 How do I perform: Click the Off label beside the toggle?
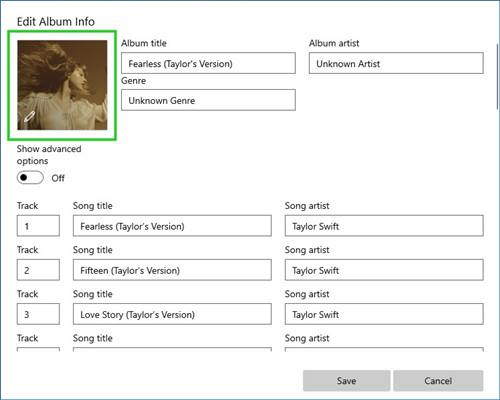click(58, 178)
